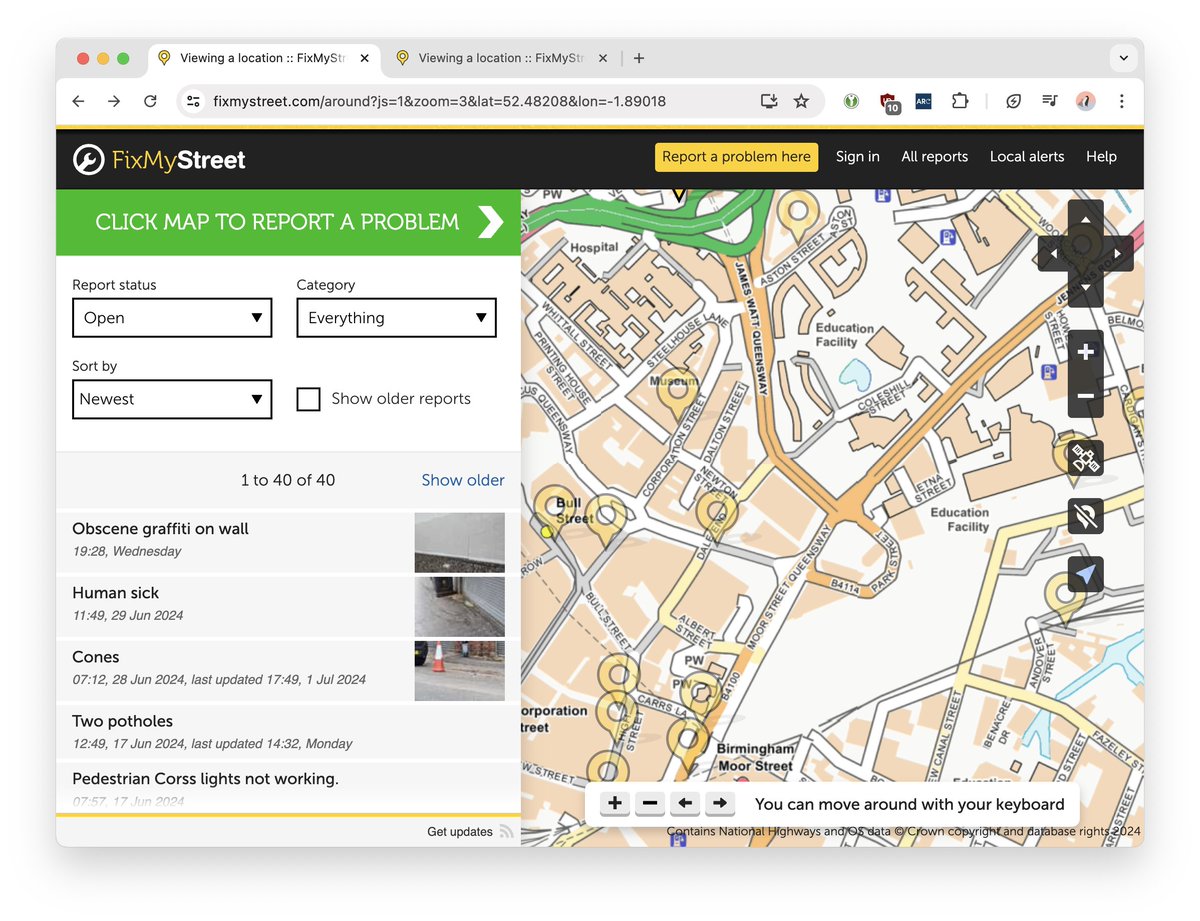The image size is (1200, 921).
Task: Close the first browser tab
Action: tap(365, 58)
